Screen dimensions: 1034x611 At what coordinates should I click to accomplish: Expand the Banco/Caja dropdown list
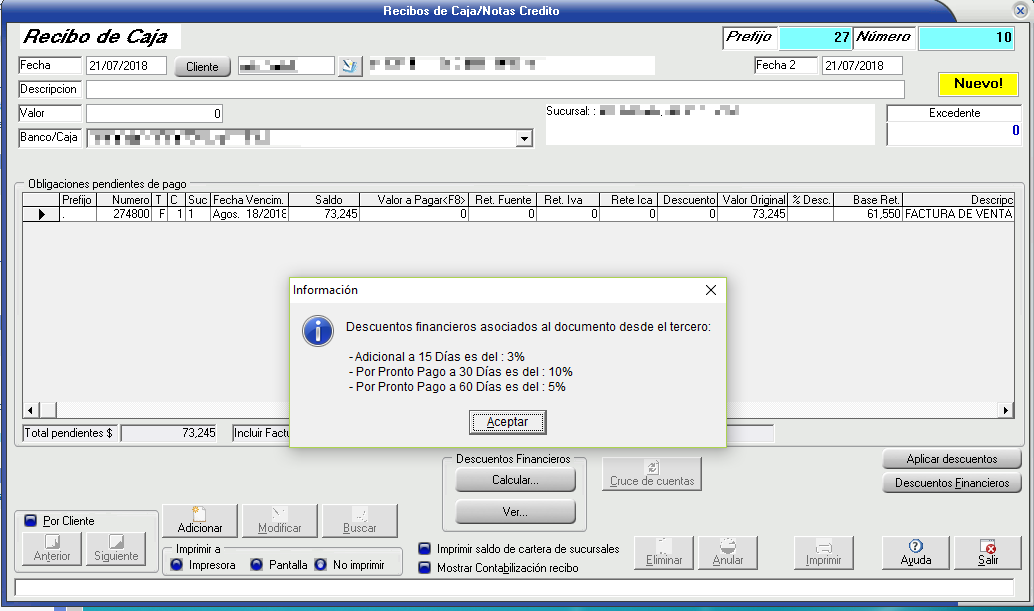[x=523, y=139]
